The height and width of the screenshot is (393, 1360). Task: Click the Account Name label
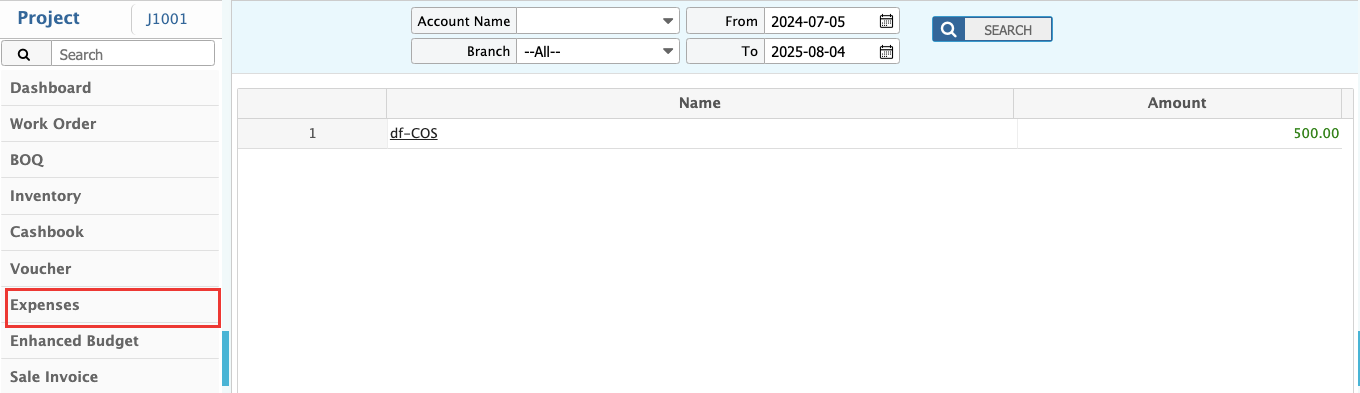click(x=464, y=21)
